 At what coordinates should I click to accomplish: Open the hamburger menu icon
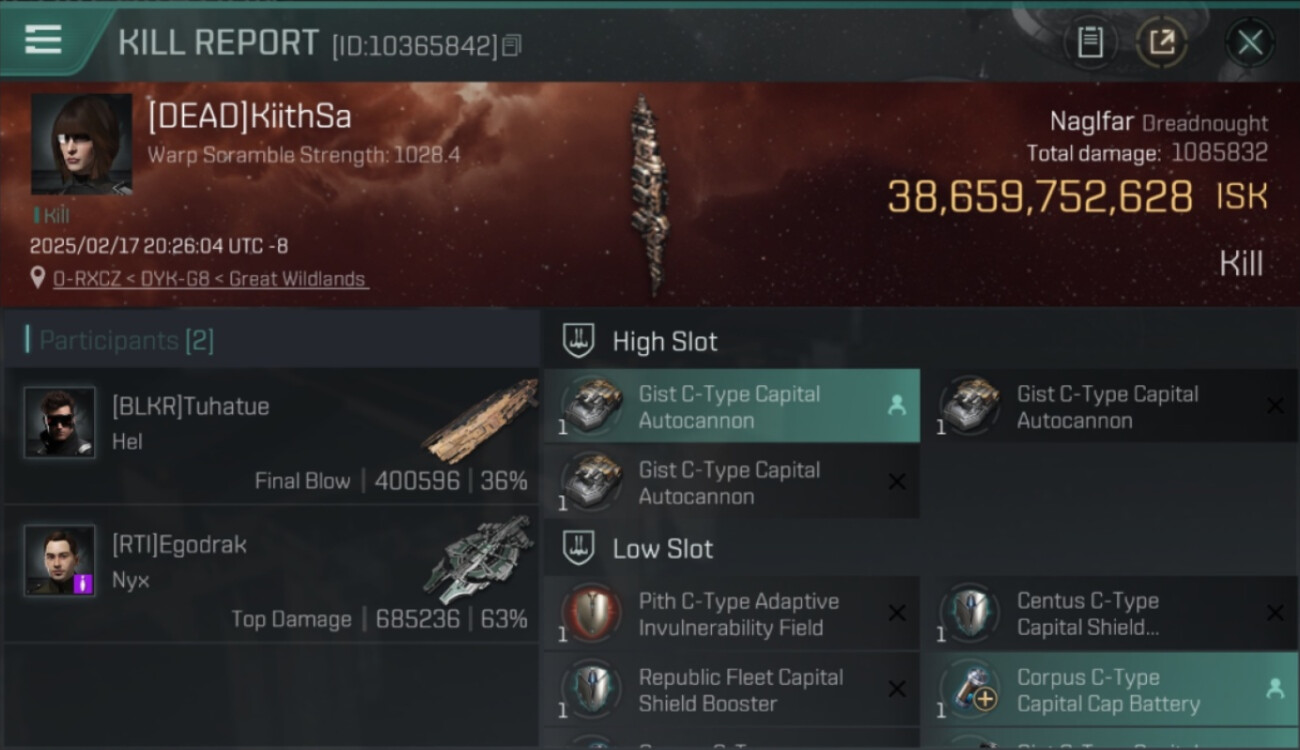(43, 40)
